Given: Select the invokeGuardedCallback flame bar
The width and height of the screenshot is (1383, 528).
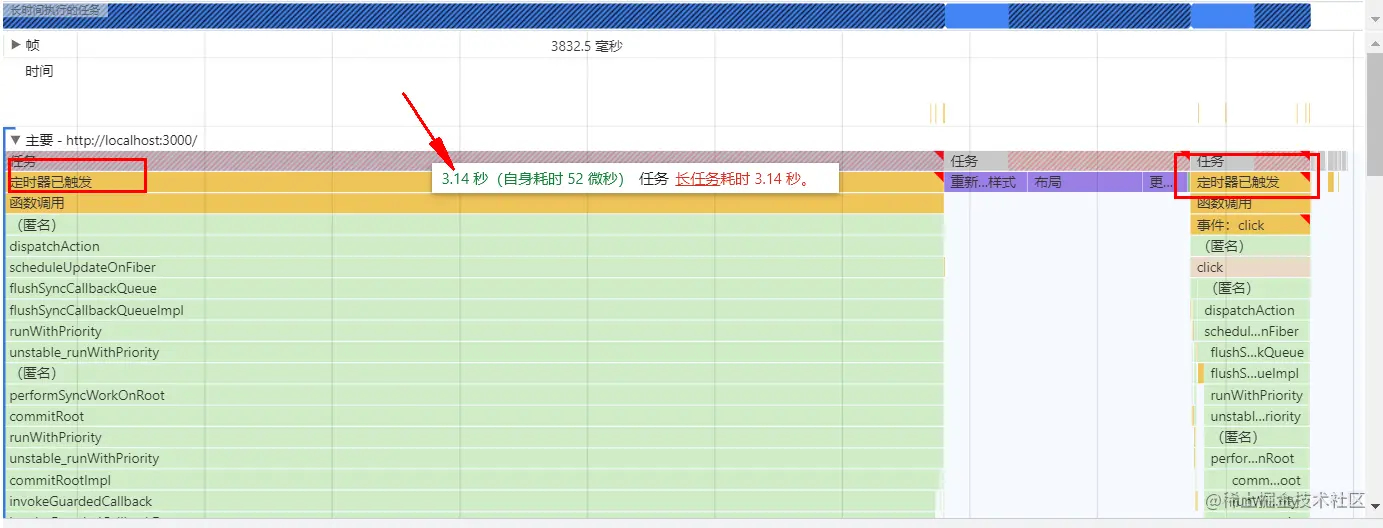Looking at the screenshot, I should pos(470,501).
